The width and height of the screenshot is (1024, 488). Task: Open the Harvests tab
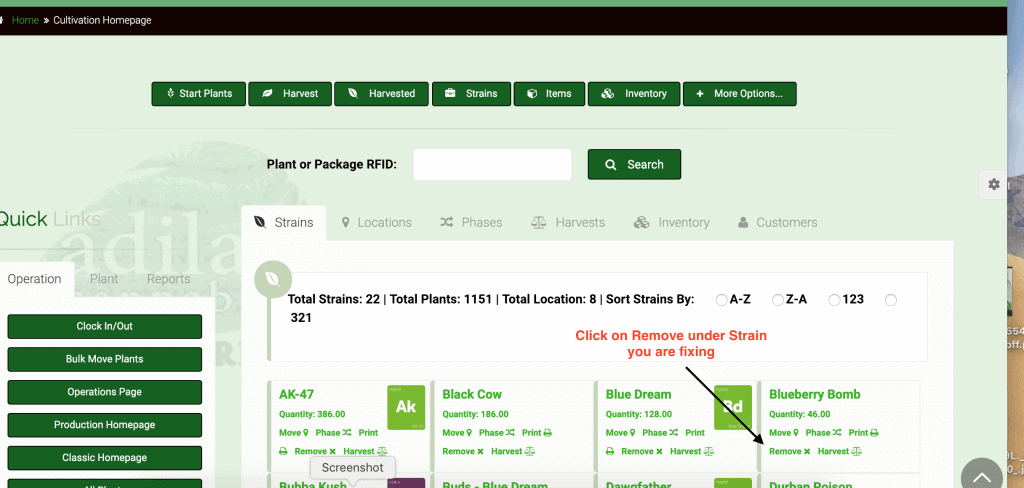tap(568, 222)
